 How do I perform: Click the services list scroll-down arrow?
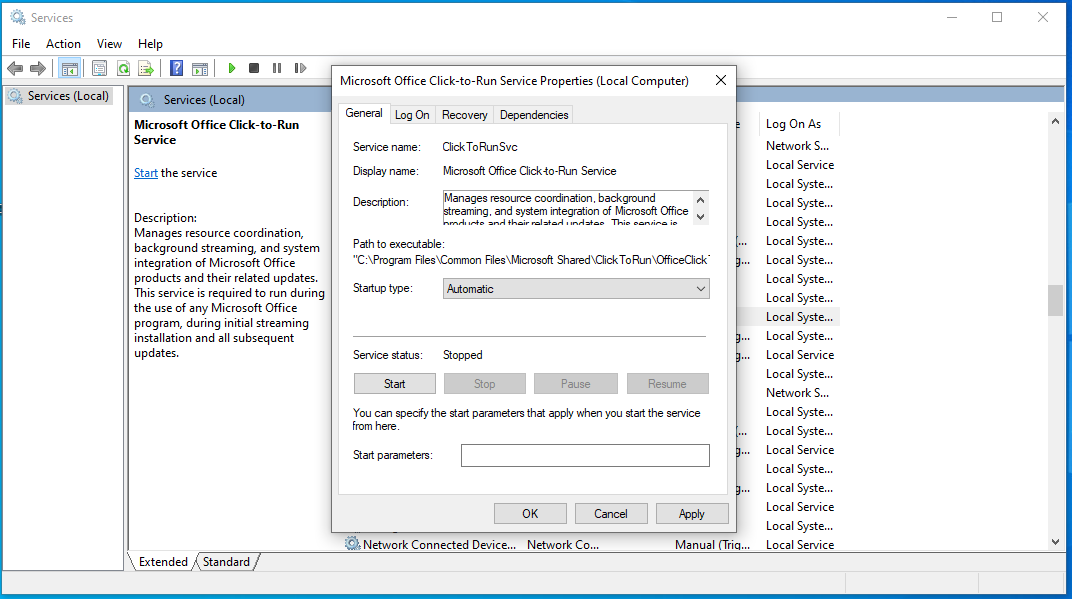[1056, 542]
